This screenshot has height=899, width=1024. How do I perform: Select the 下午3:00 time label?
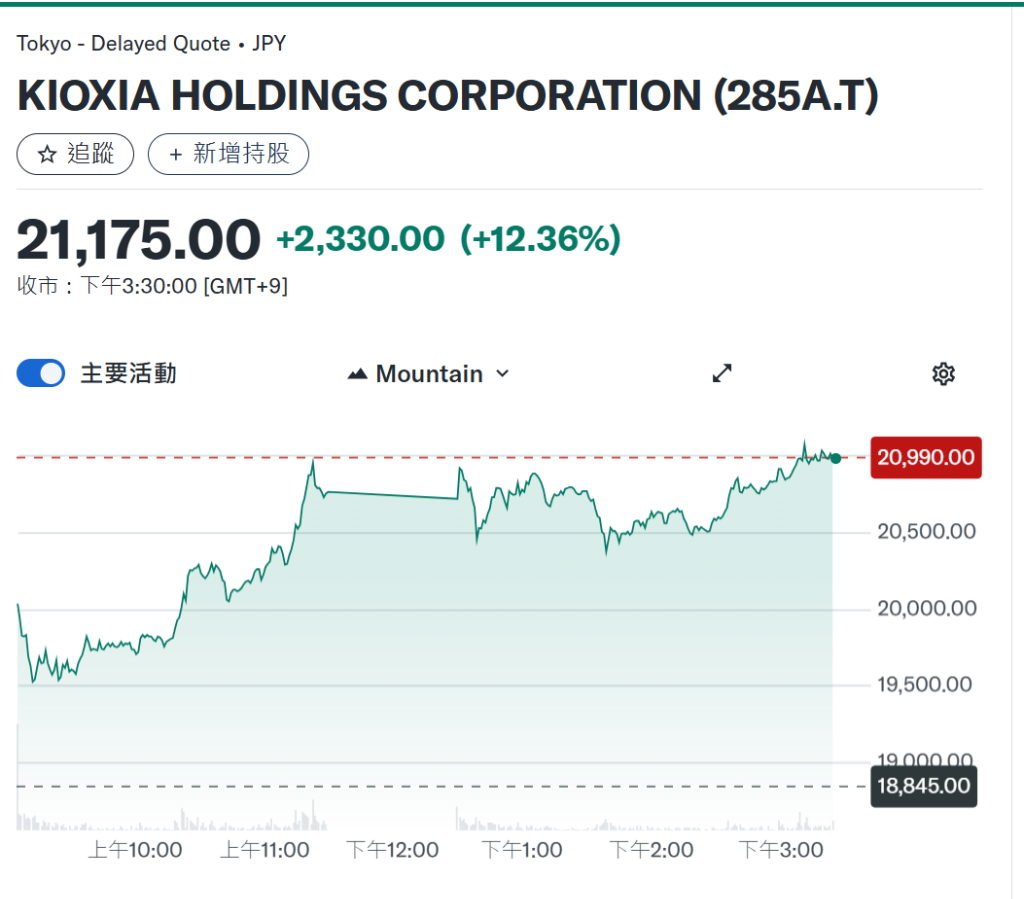pos(779,849)
